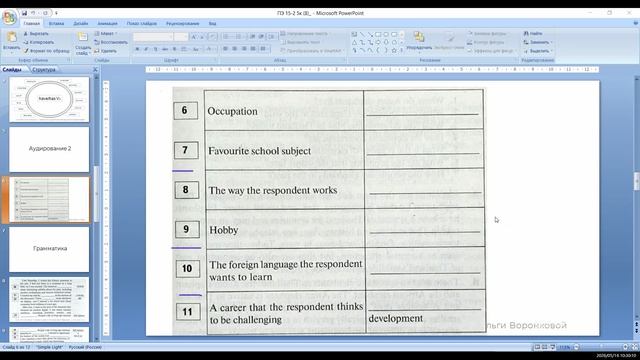Copy selection with Копировать
The height and width of the screenshot is (360, 640).
tap(38, 42)
